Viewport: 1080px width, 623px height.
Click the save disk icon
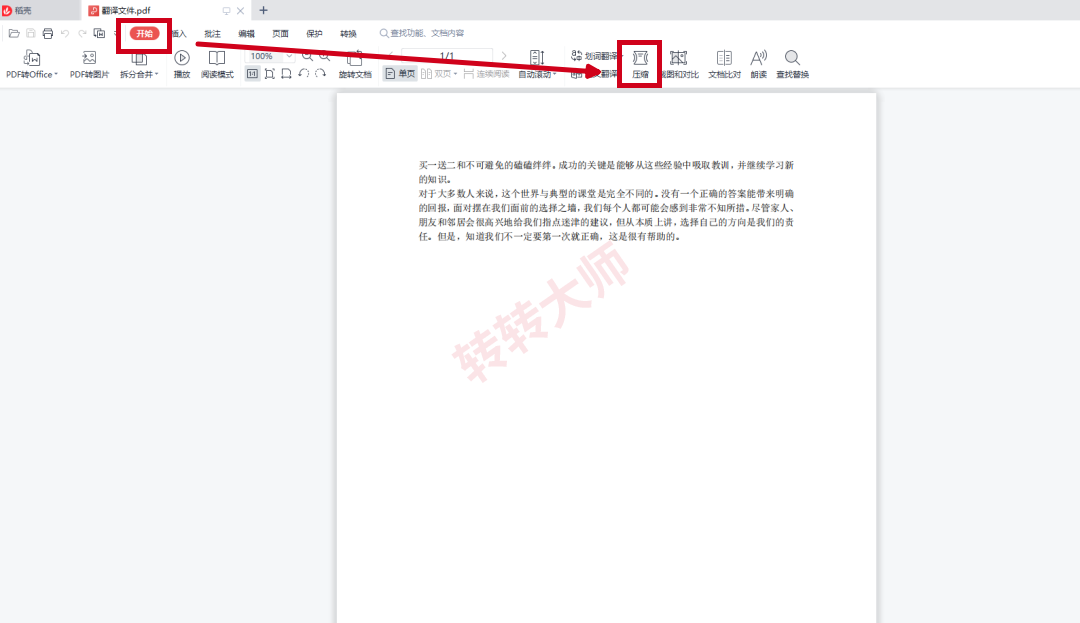point(30,33)
